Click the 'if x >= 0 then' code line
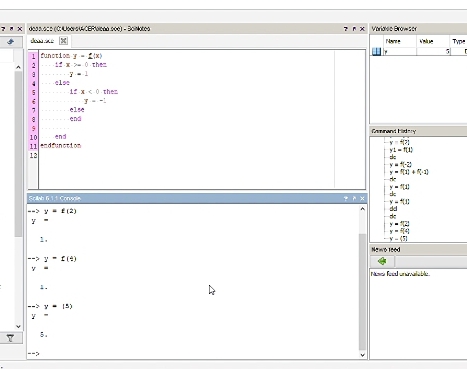The height and width of the screenshot is (369, 467). pos(81,65)
